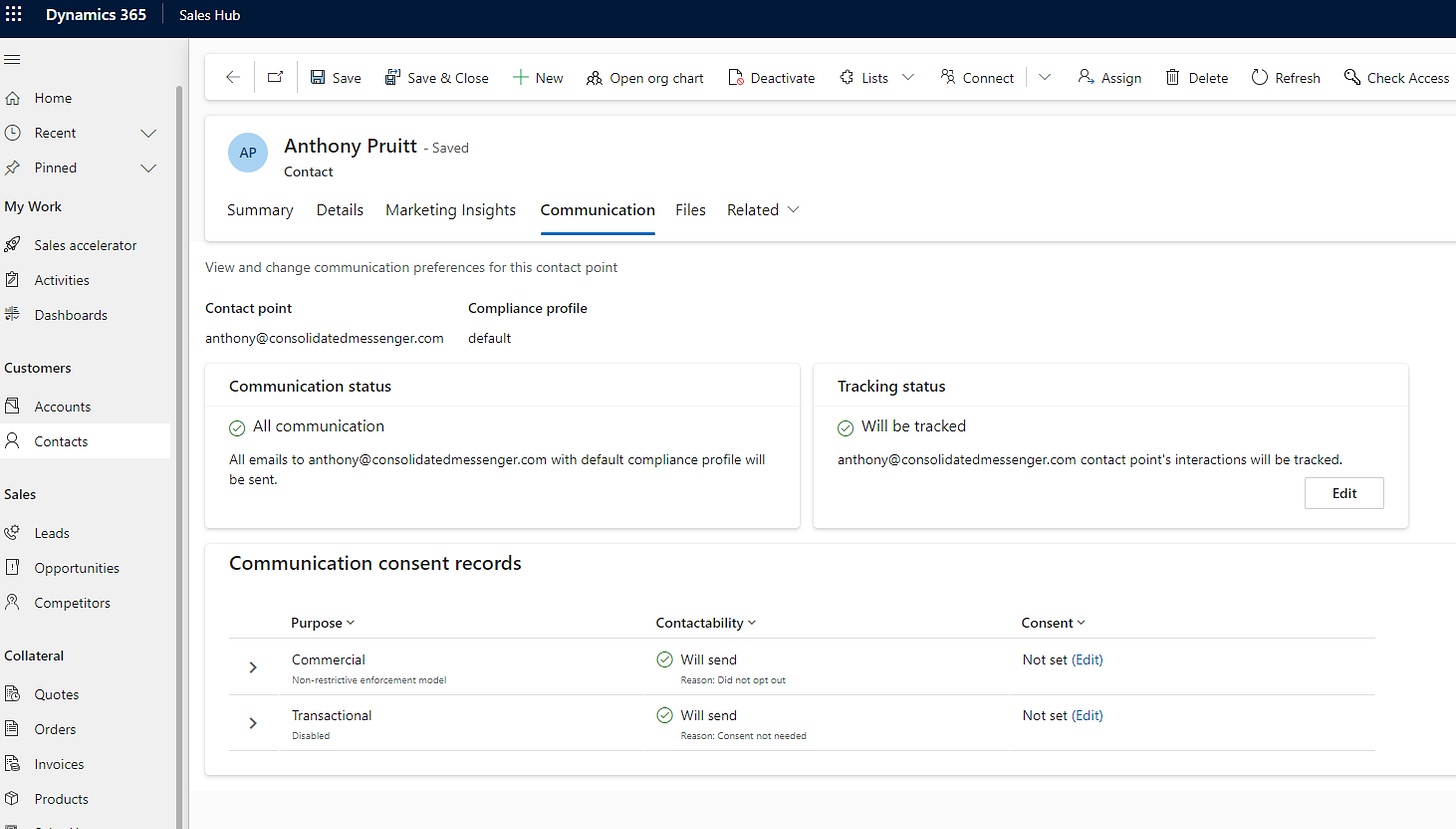Click the AP contact avatar
Screen dimensions: 1456x829
[x=248, y=152]
